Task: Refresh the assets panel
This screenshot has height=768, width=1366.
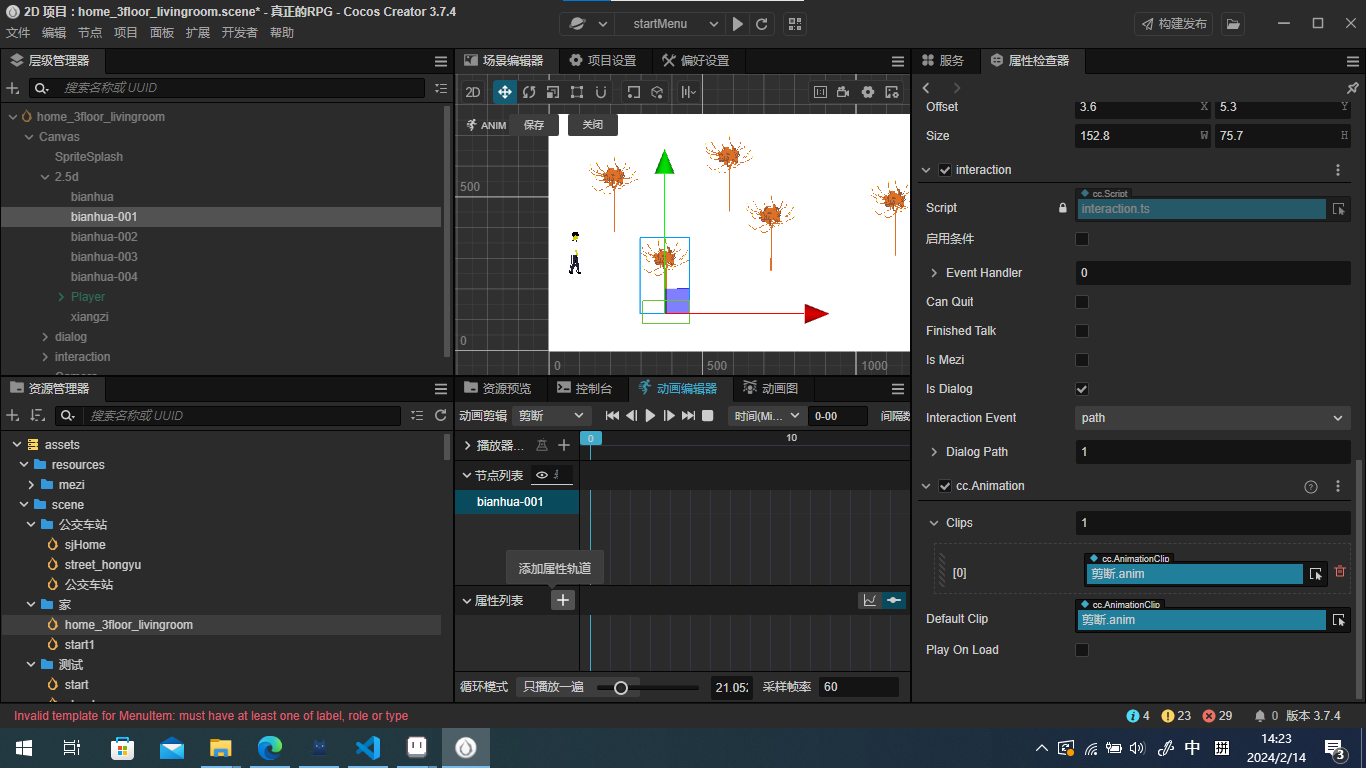Action: click(441, 416)
